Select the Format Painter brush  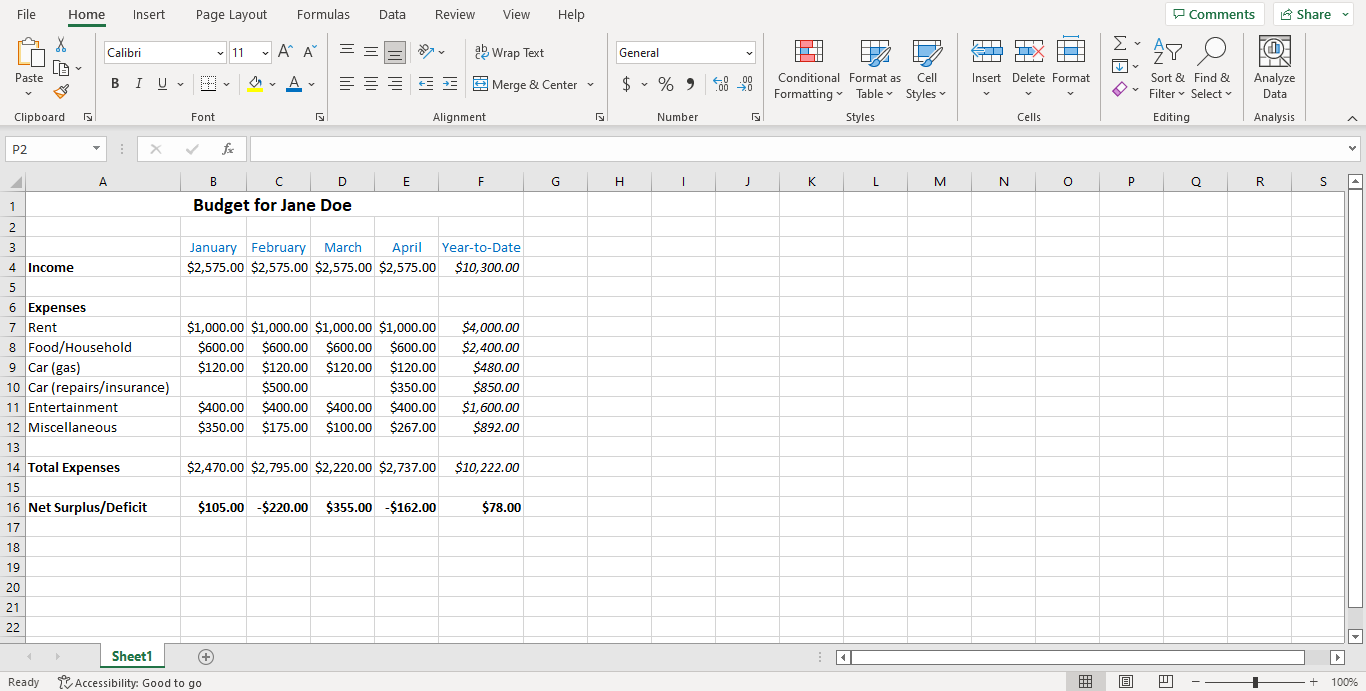click(61, 91)
